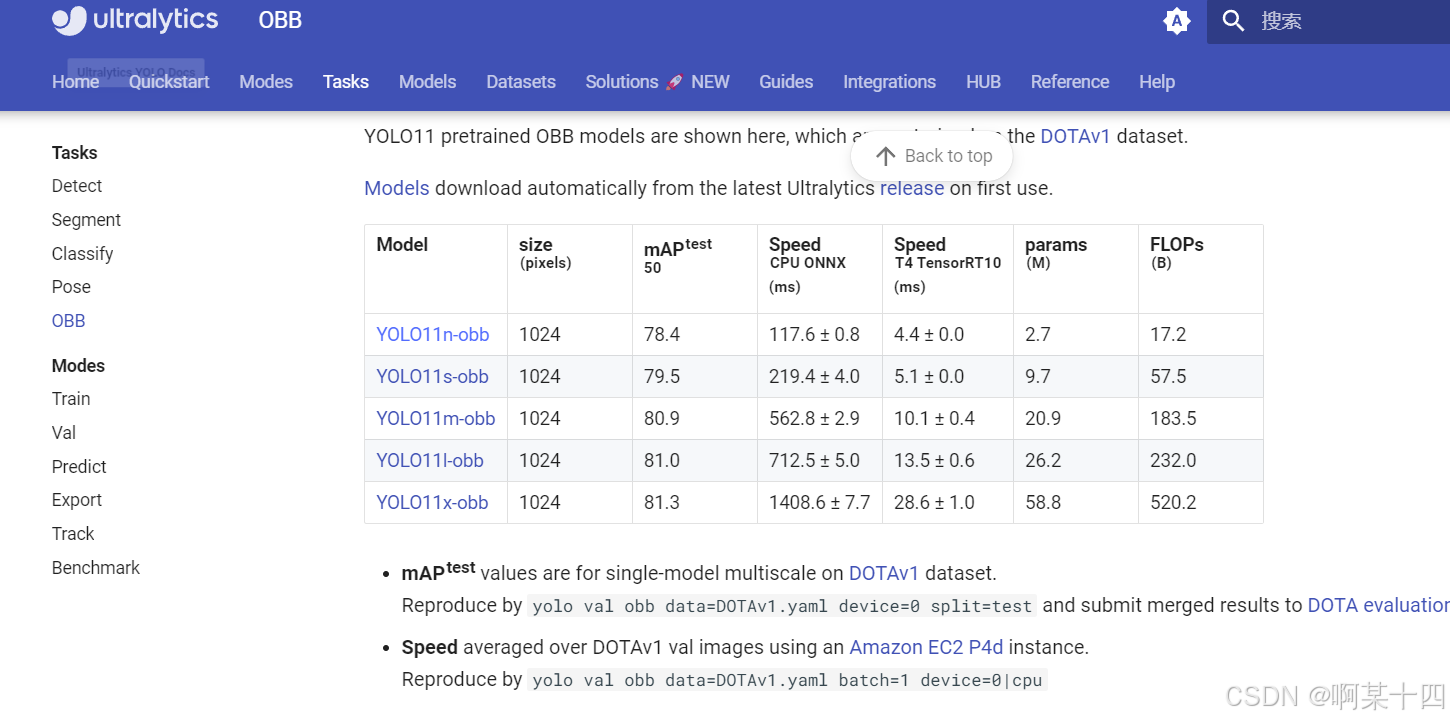The height and width of the screenshot is (722, 1450).
Task: Open the Quickstart tab
Action: [169, 82]
